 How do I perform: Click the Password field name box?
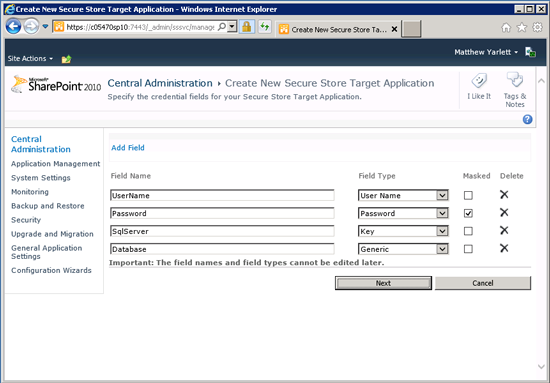[x=222, y=213]
